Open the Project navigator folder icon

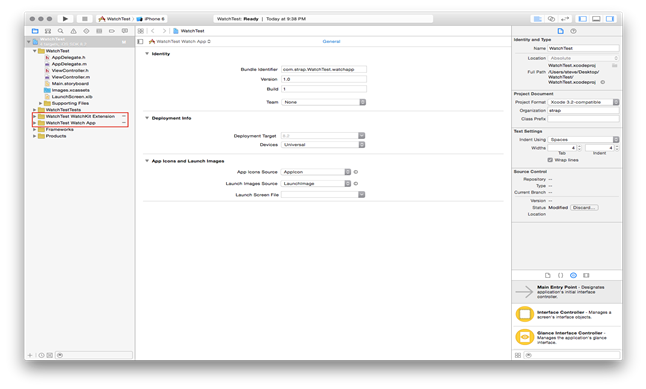35,31
